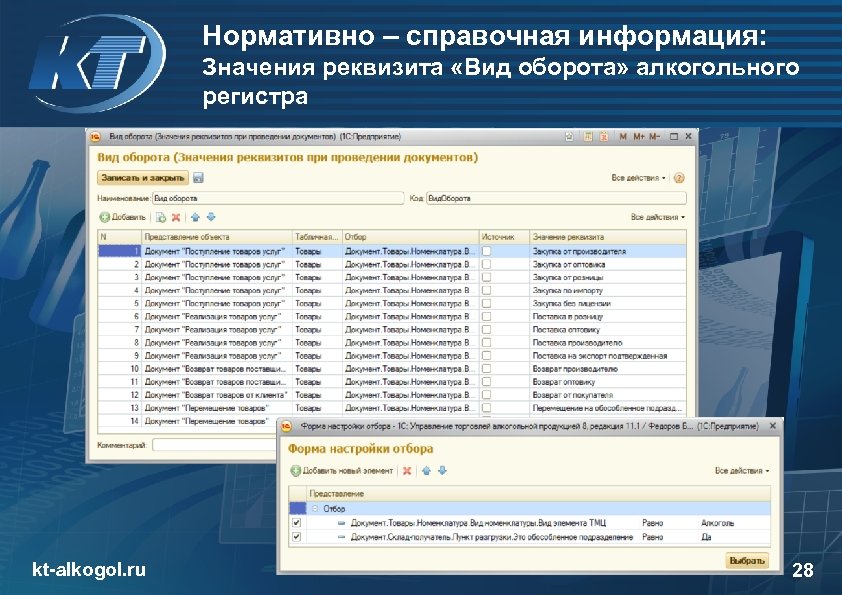
Task: Delete filter element with red X icon
Action: 407,471
